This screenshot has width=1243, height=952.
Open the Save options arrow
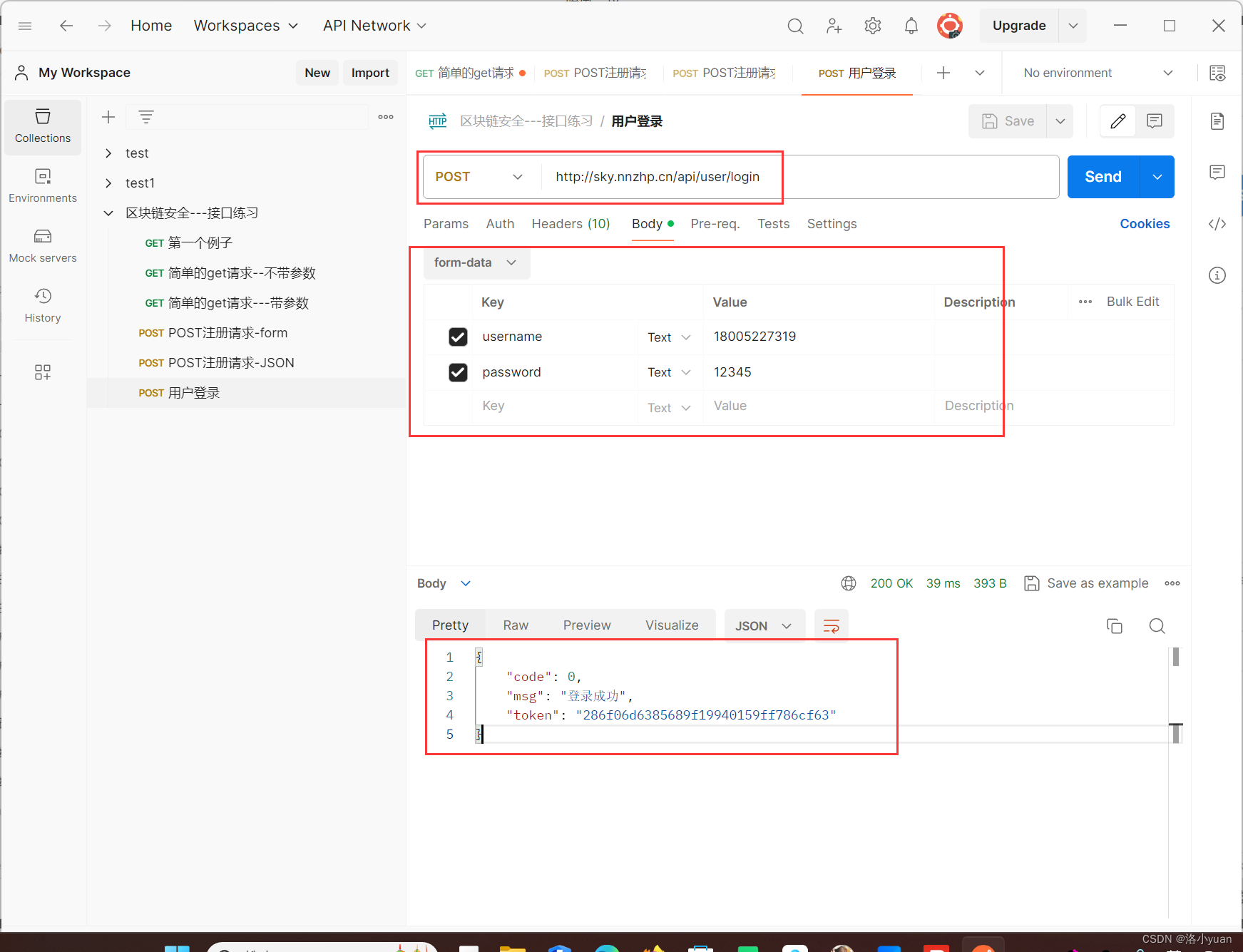(1060, 121)
